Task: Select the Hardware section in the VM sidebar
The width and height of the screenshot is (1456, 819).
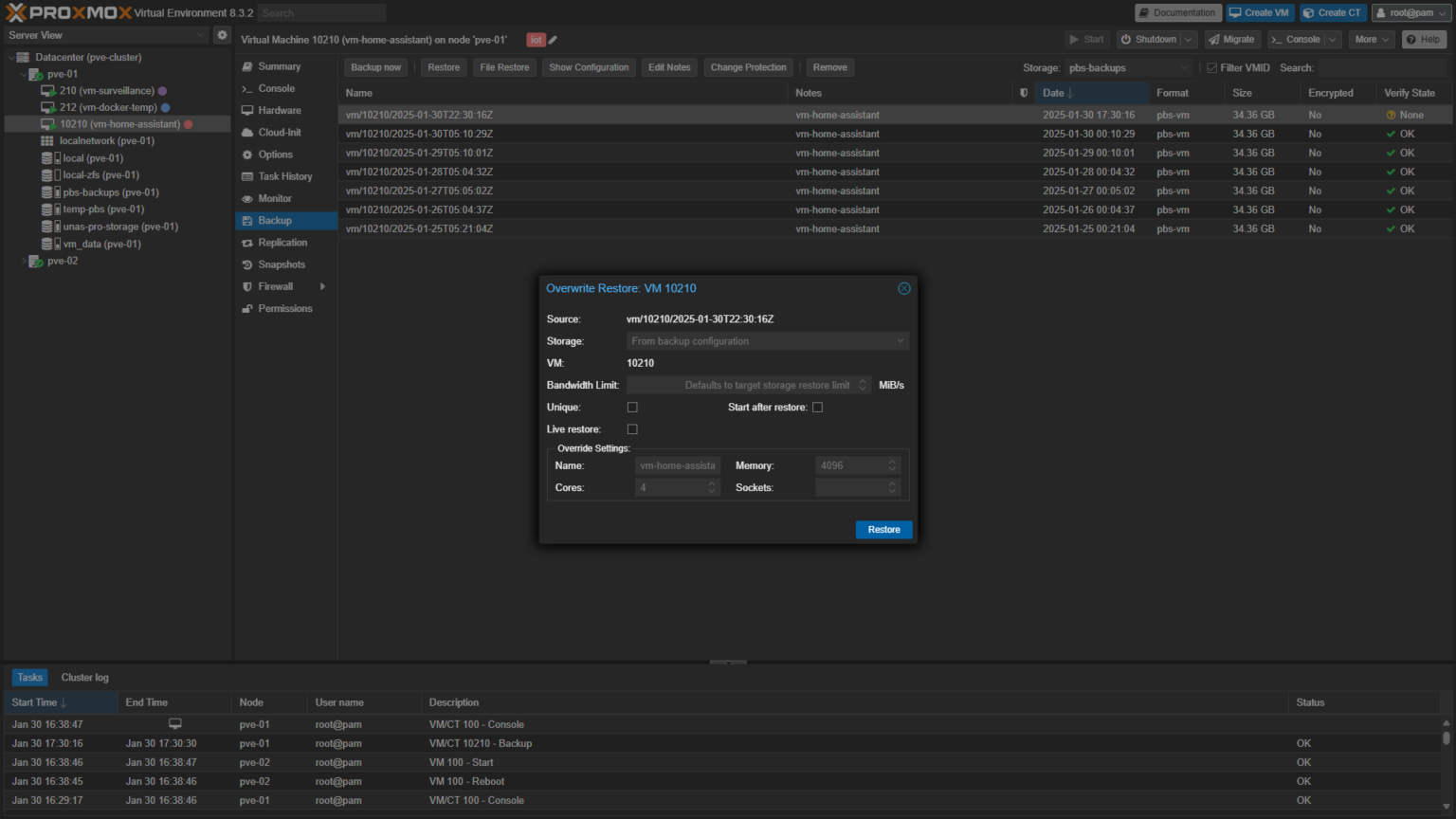Action: click(x=279, y=110)
